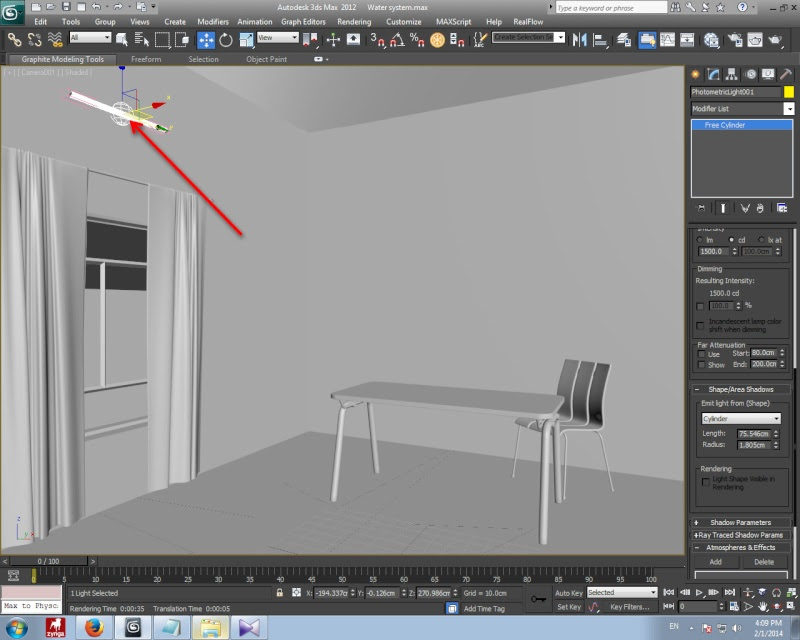Screen dimensions: 800x640
Task: Click the Align tool
Action: pos(600,39)
